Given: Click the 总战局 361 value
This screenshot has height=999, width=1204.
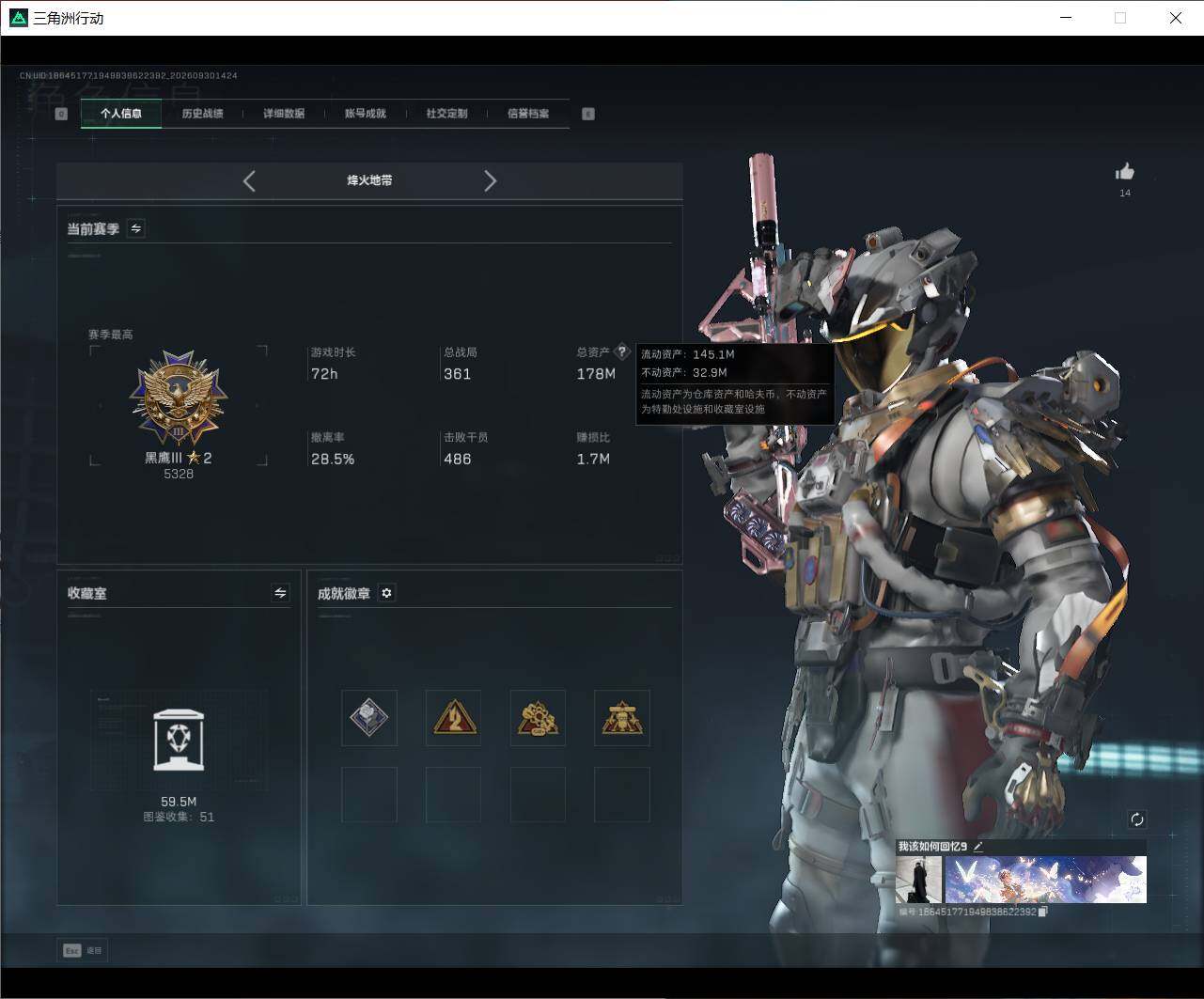Looking at the screenshot, I should 458,374.
